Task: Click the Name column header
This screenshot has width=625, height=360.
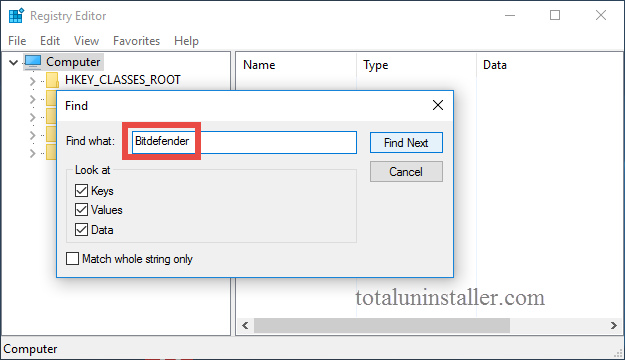Action: (259, 65)
